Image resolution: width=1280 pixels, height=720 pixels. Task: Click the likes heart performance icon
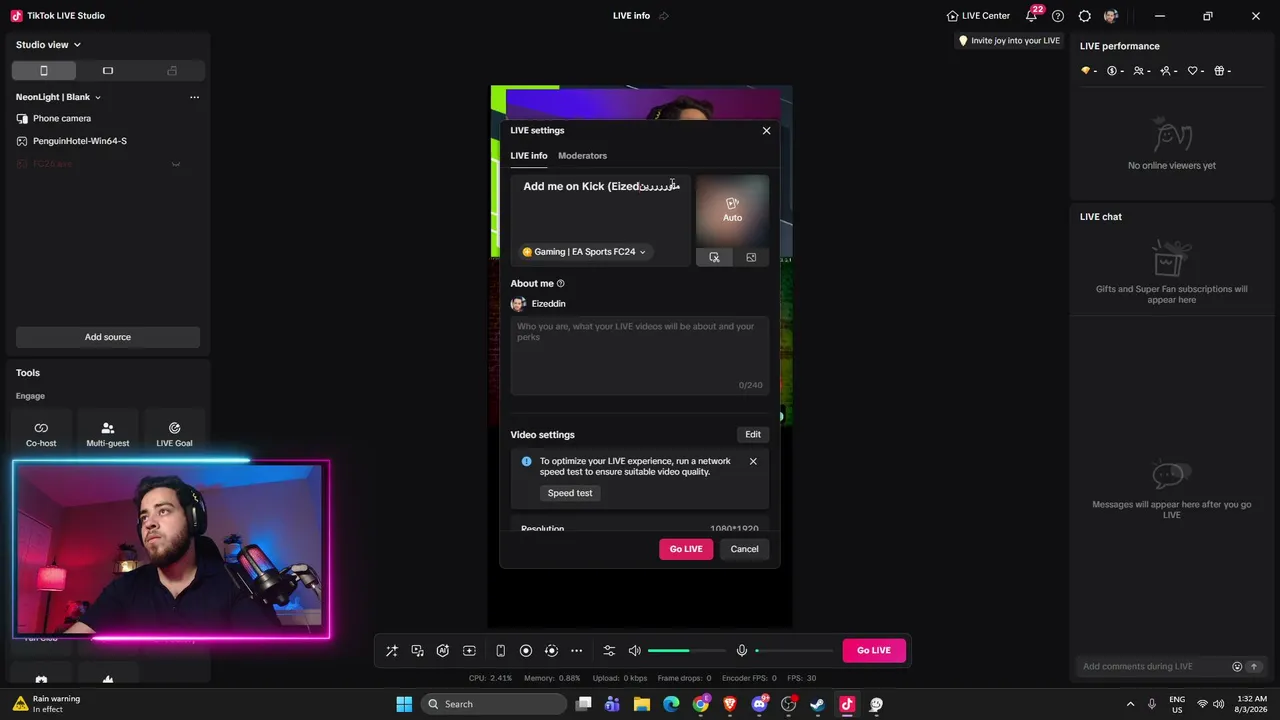(1195, 71)
